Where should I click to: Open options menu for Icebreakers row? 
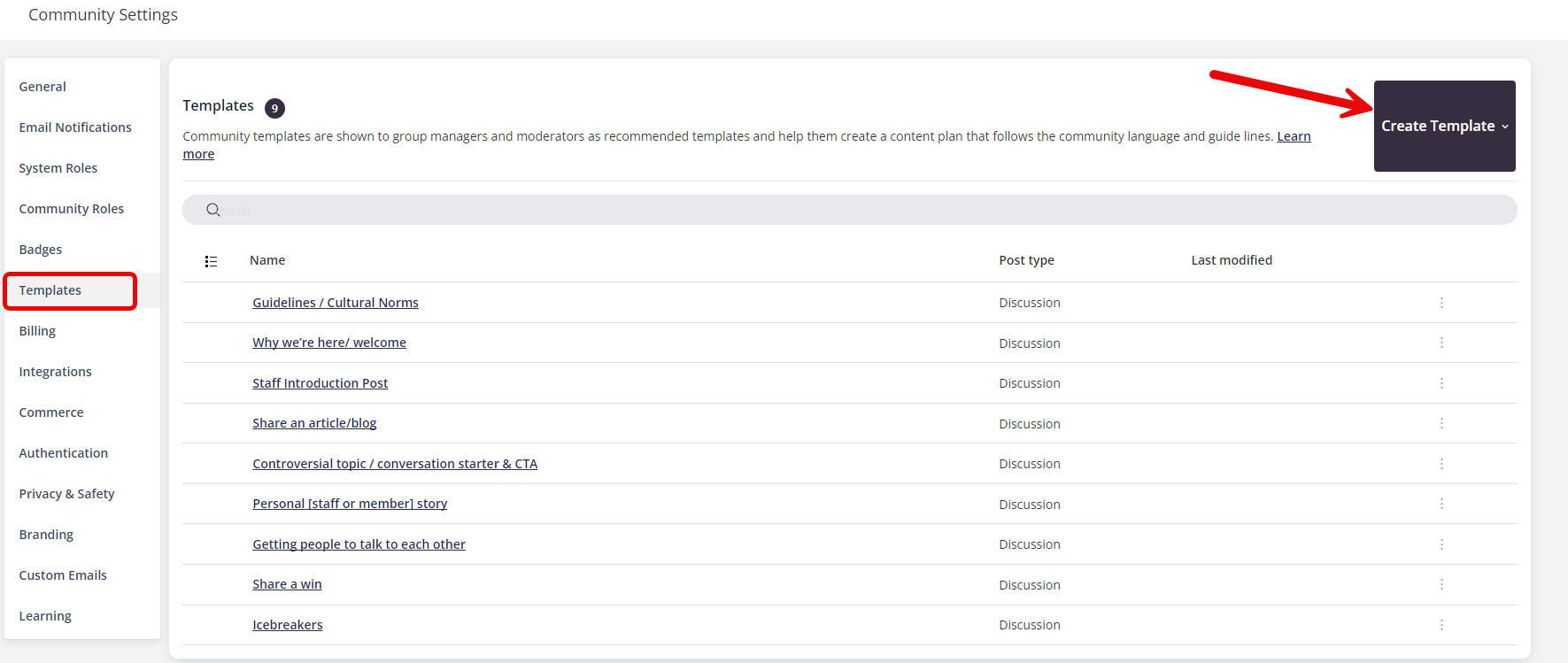click(1441, 625)
